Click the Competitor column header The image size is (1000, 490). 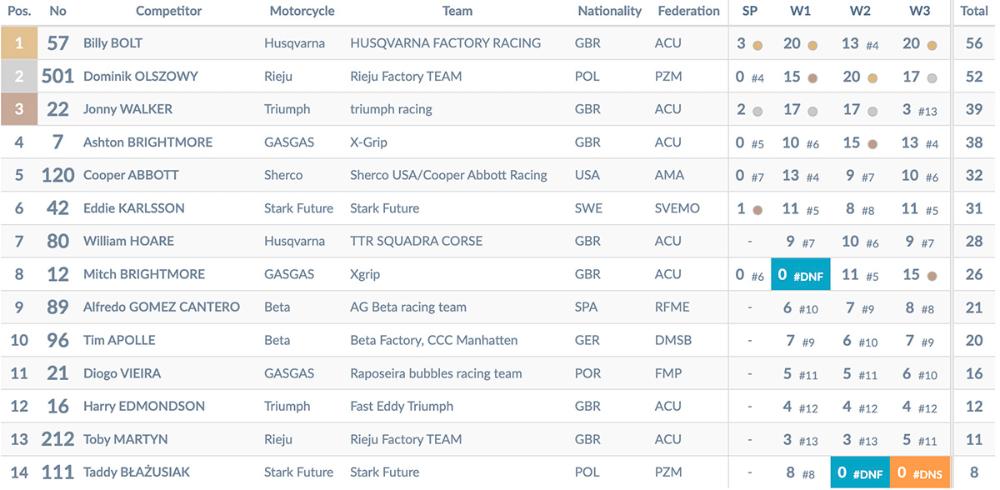click(x=168, y=11)
